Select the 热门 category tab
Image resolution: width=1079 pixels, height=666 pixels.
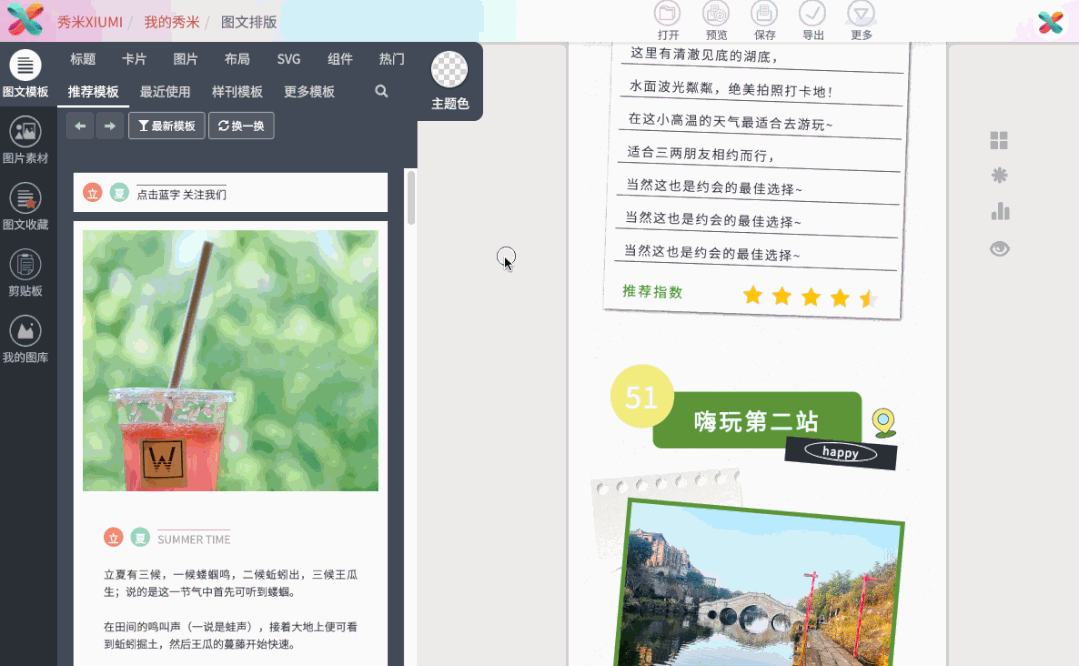tap(392, 59)
